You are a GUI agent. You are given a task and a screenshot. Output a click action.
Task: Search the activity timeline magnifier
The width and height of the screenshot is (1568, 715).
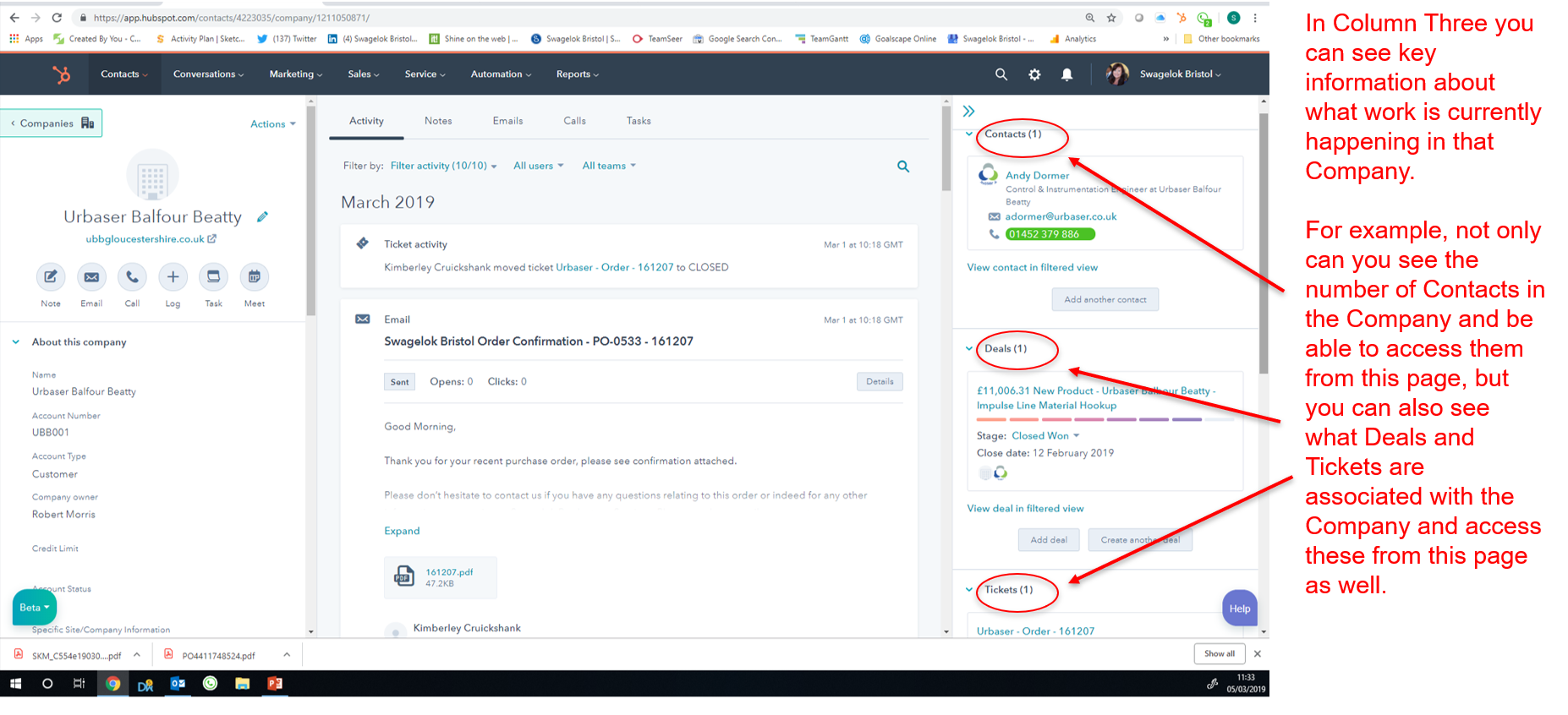pos(903,166)
